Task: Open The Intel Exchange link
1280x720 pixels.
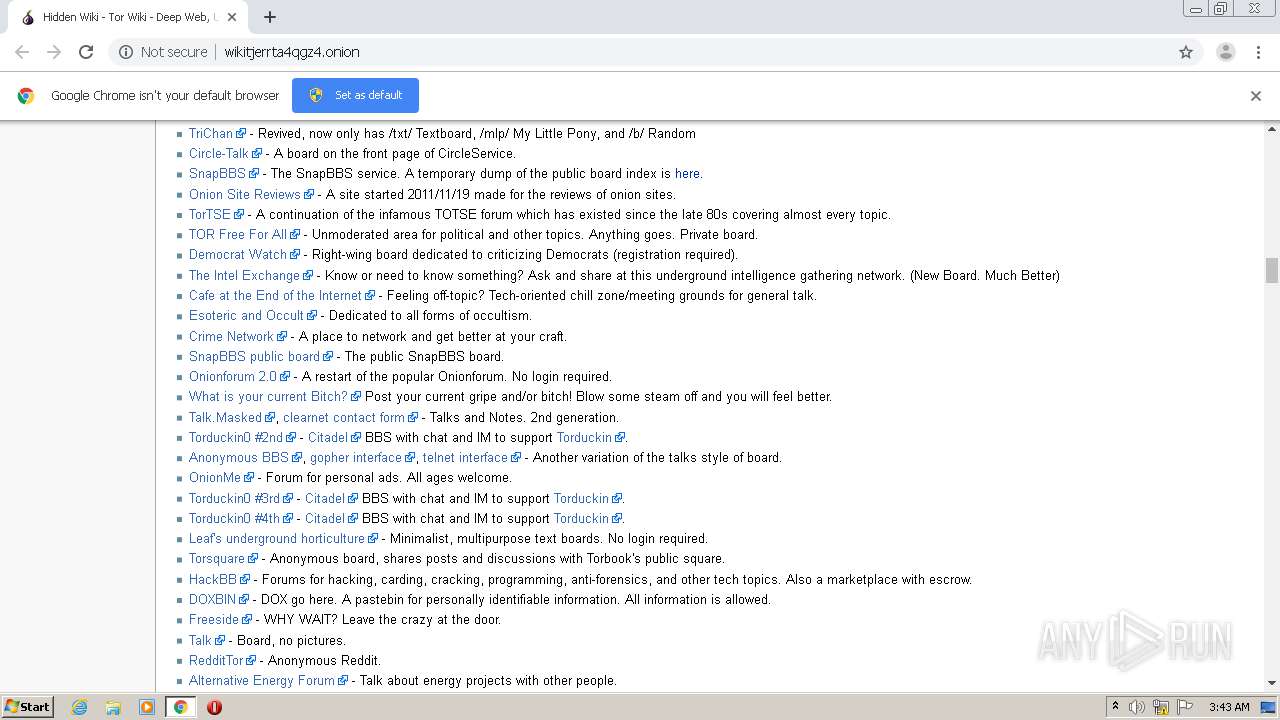Action: [244, 275]
